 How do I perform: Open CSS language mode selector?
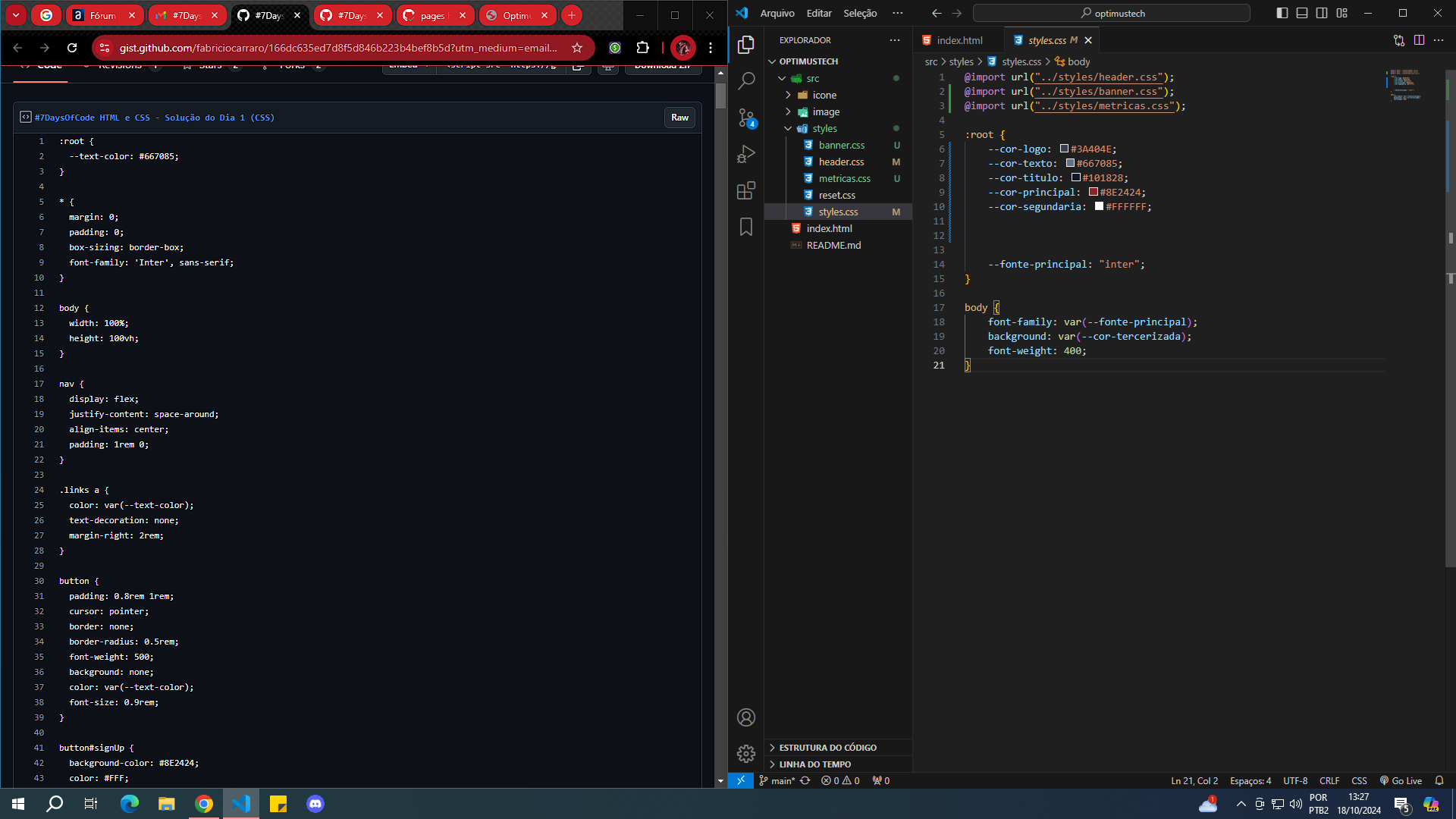click(x=1359, y=780)
